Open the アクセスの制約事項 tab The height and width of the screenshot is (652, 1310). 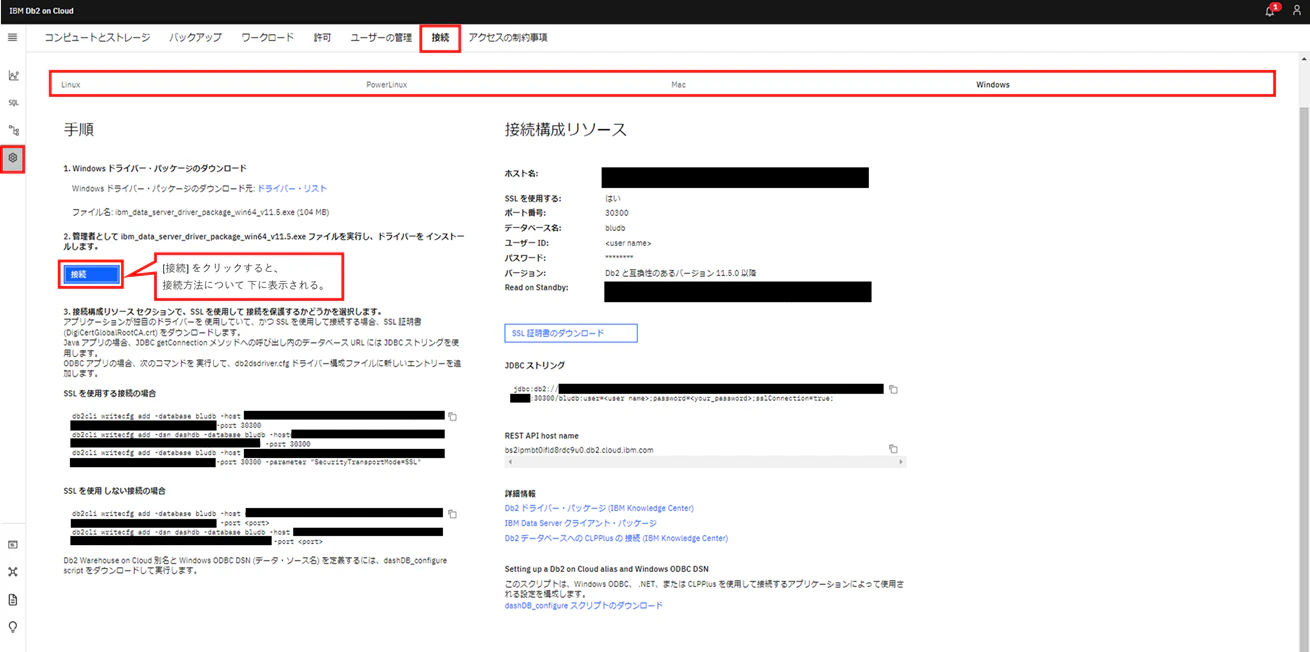pos(508,38)
